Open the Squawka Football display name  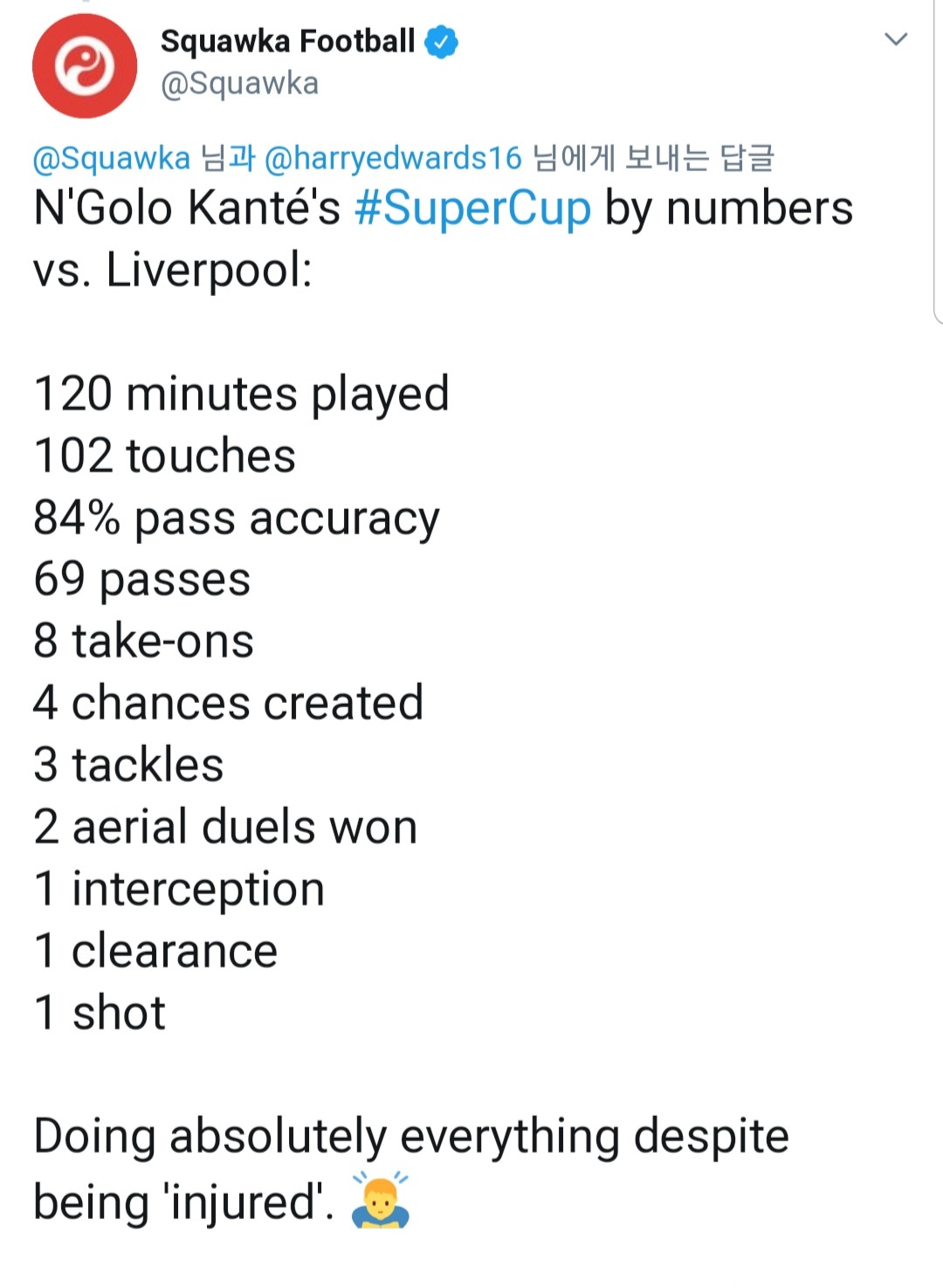pyautogui.click(x=287, y=41)
